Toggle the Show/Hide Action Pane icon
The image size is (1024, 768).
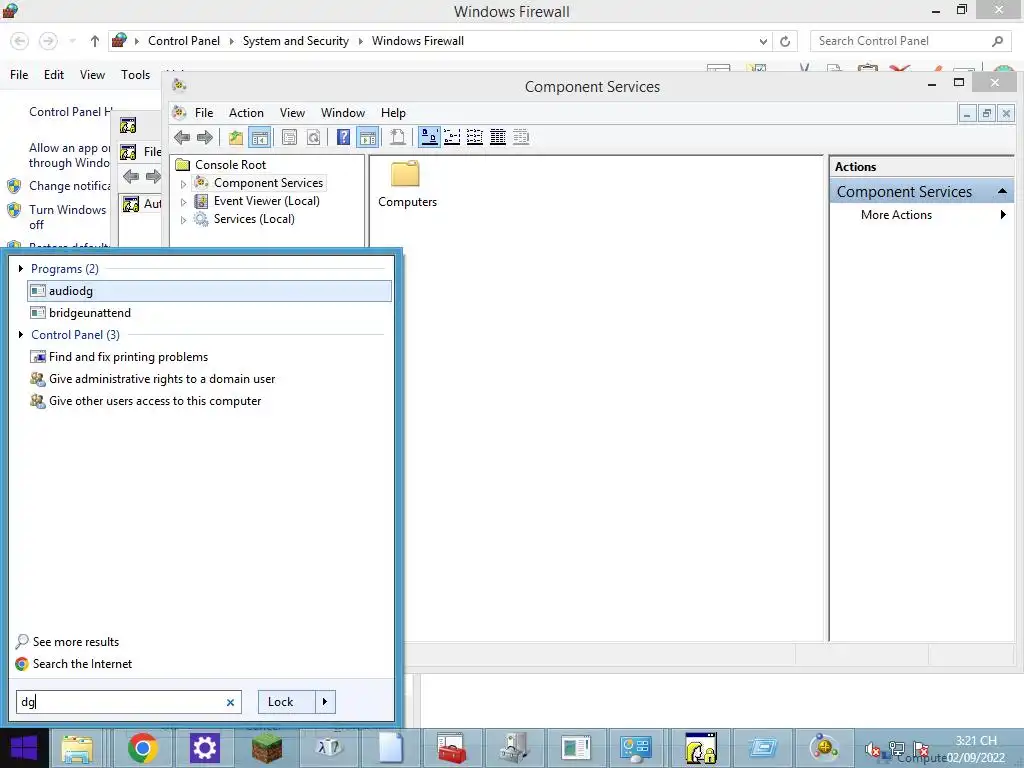click(368, 137)
